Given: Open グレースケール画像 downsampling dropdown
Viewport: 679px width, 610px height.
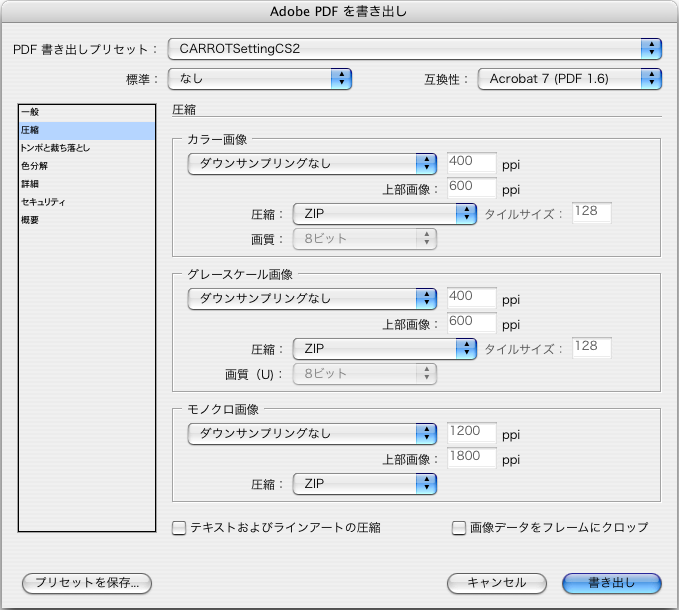Looking at the screenshot, I should pos(312,298).
